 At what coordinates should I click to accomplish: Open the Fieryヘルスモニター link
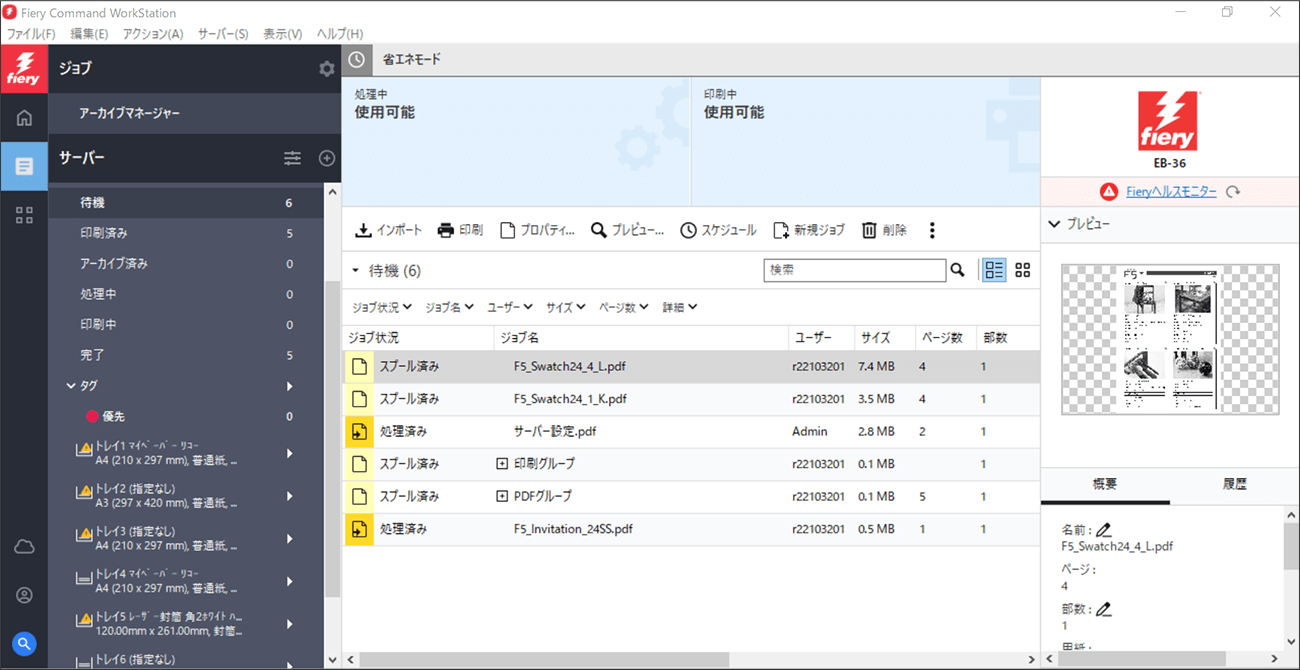(x=1170, y=191)
